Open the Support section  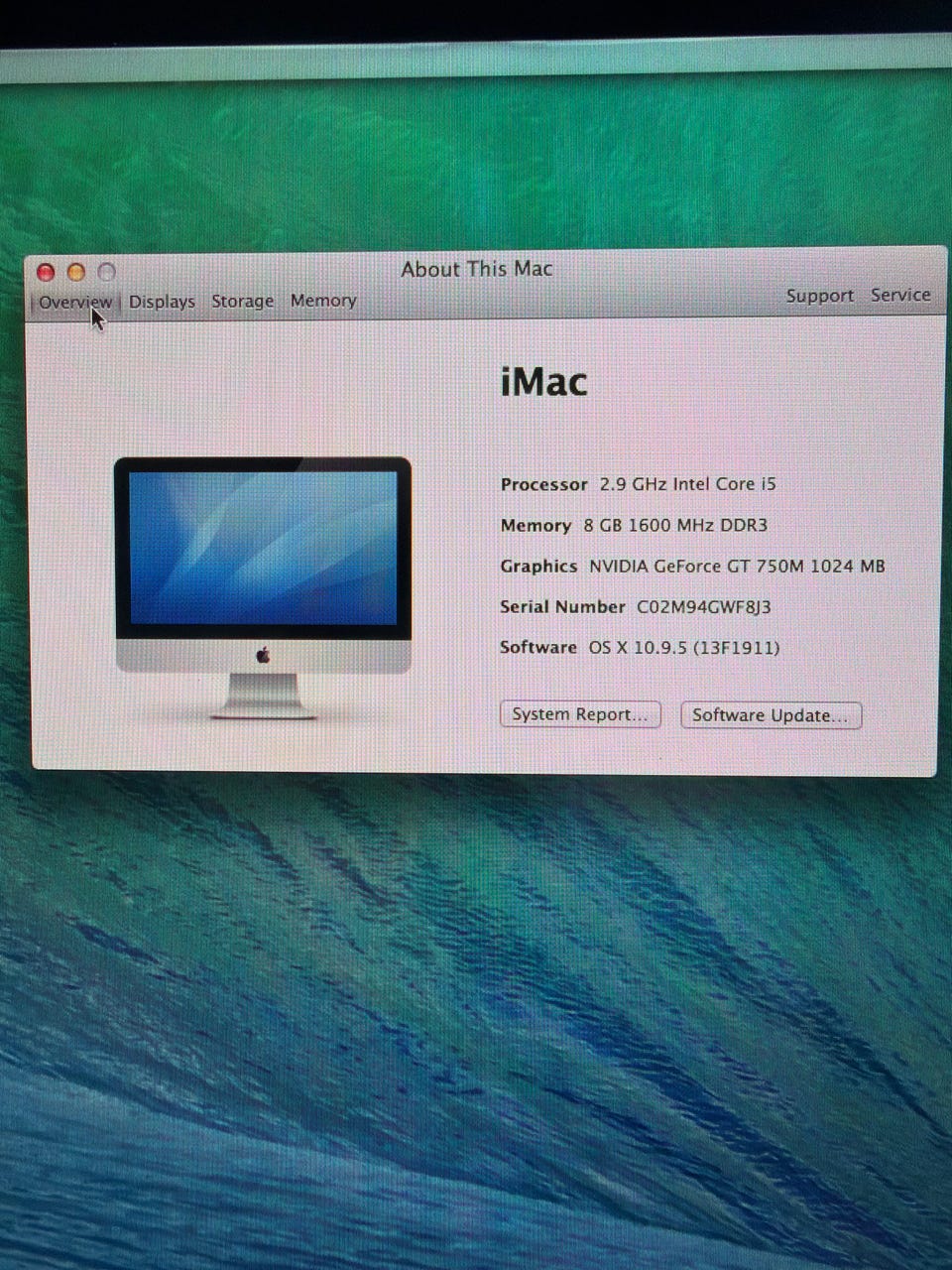(x=819, y=296)
